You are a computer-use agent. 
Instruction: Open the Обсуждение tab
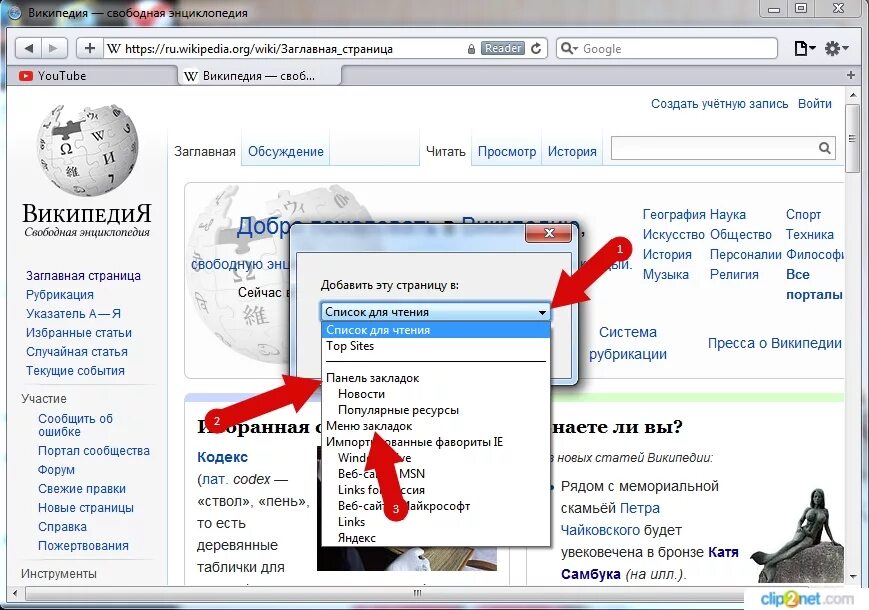coord(285,151)
